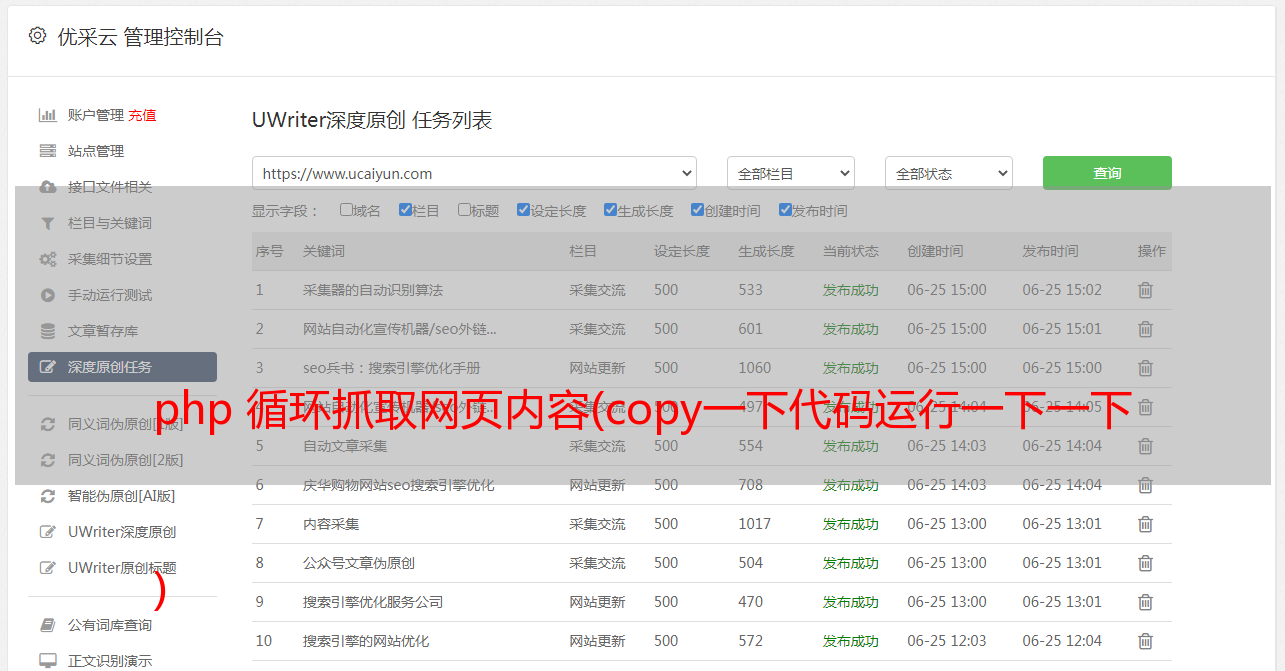1285x671 pixels.
Task: Open the 深度原创任务 sidebar item
Action: point(122,367)
